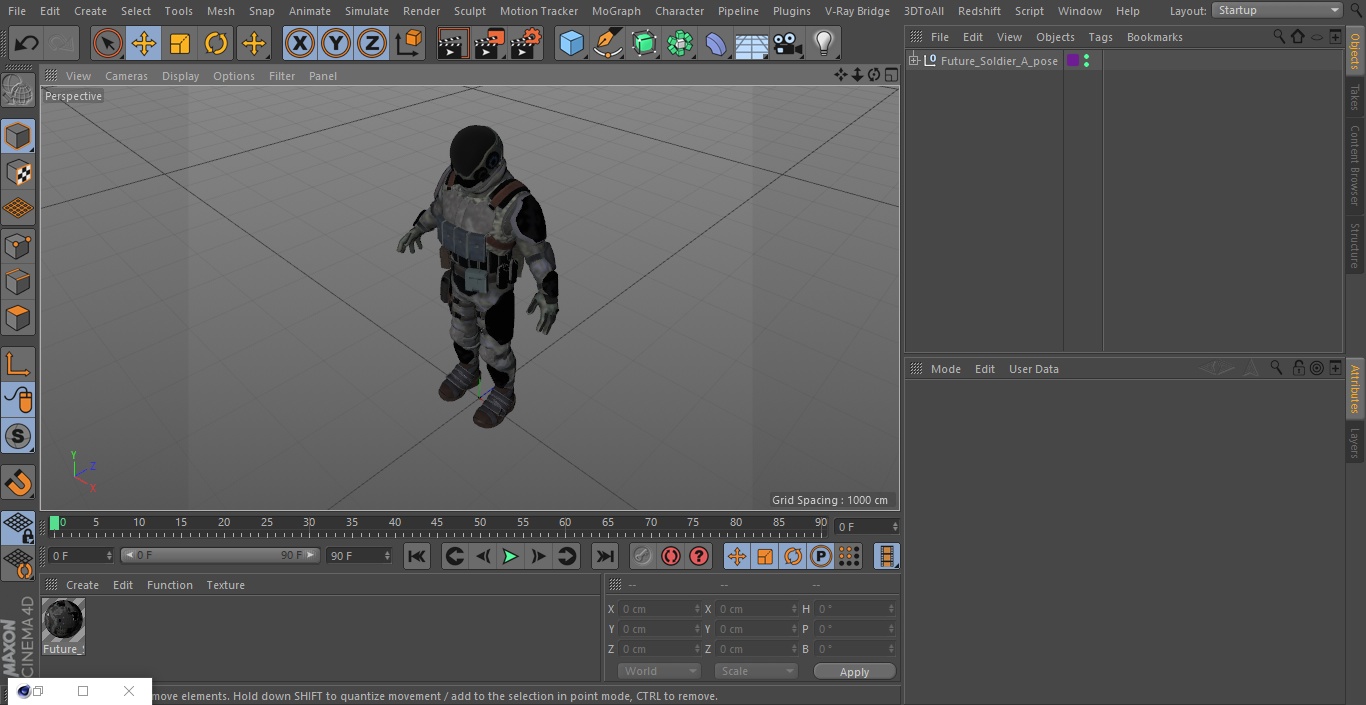The image size is (1366, 705).
Task: Select Future_Soldier_A_pose object
Action: tap(999, 61)
